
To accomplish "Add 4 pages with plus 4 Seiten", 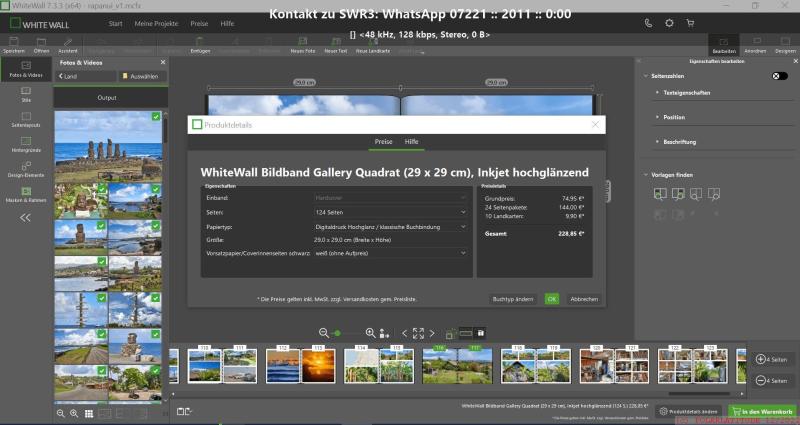I will tap(771, 359).
